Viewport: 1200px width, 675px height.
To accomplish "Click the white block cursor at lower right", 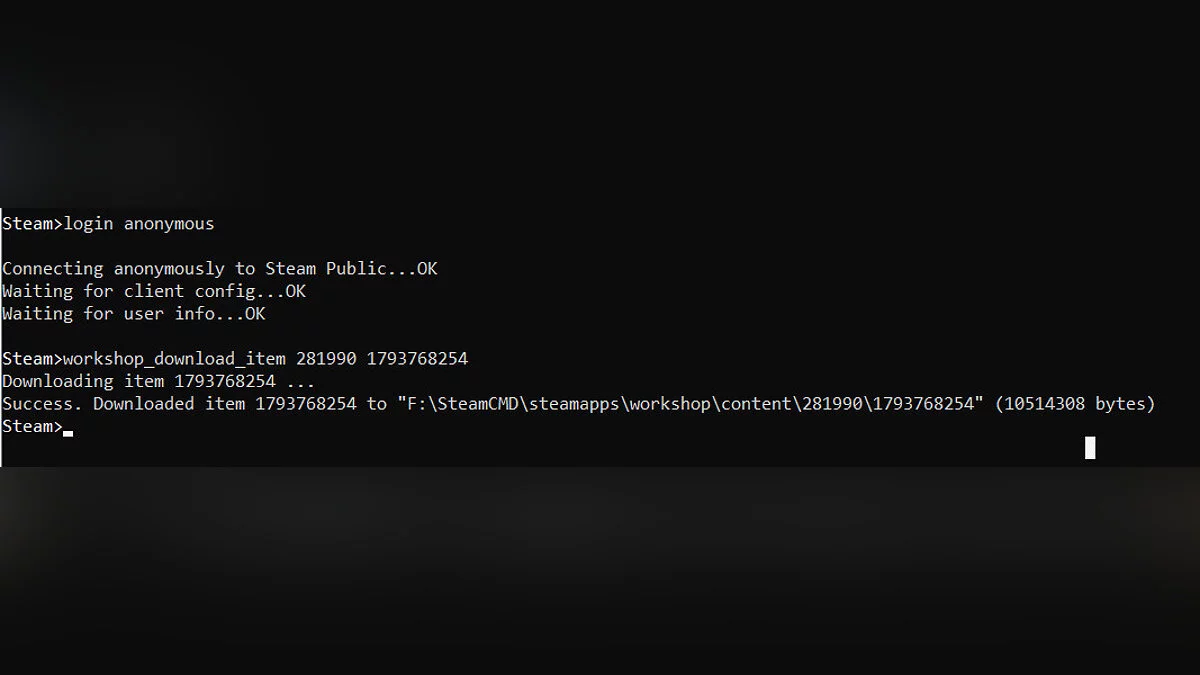I will (x=1090, y=448).
